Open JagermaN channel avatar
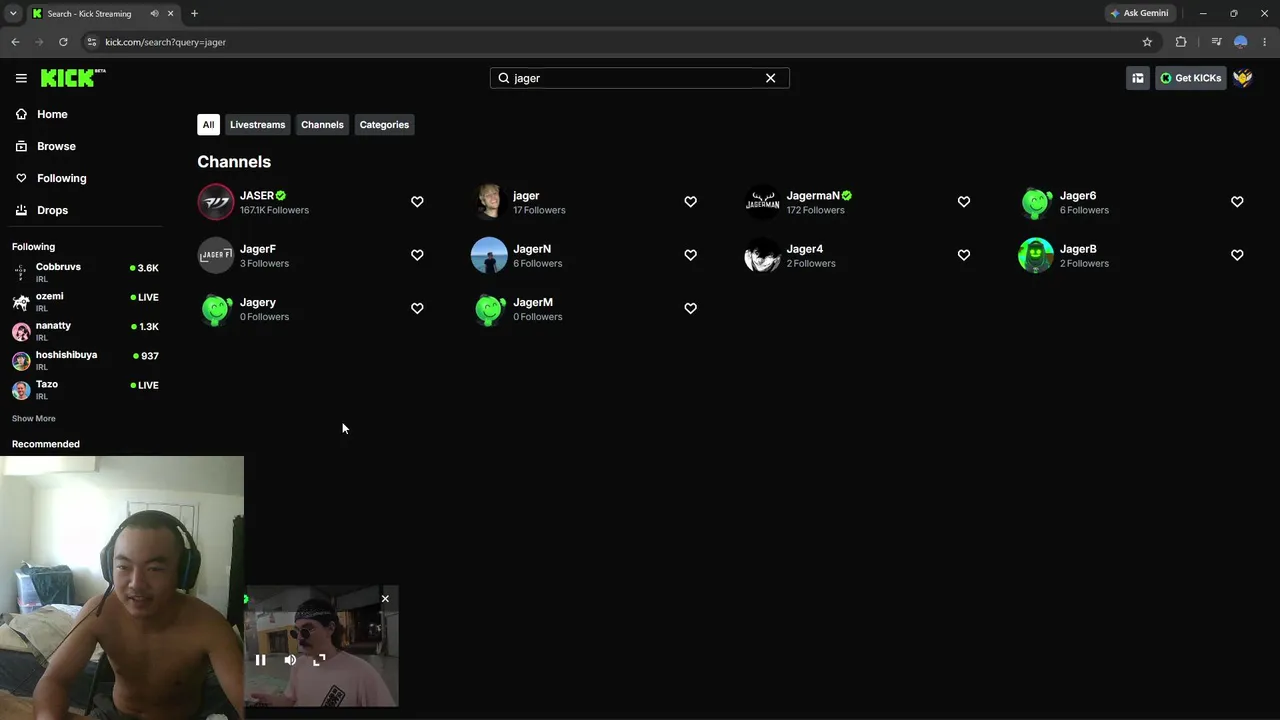 pyautogui.click(x=762, y=202)
